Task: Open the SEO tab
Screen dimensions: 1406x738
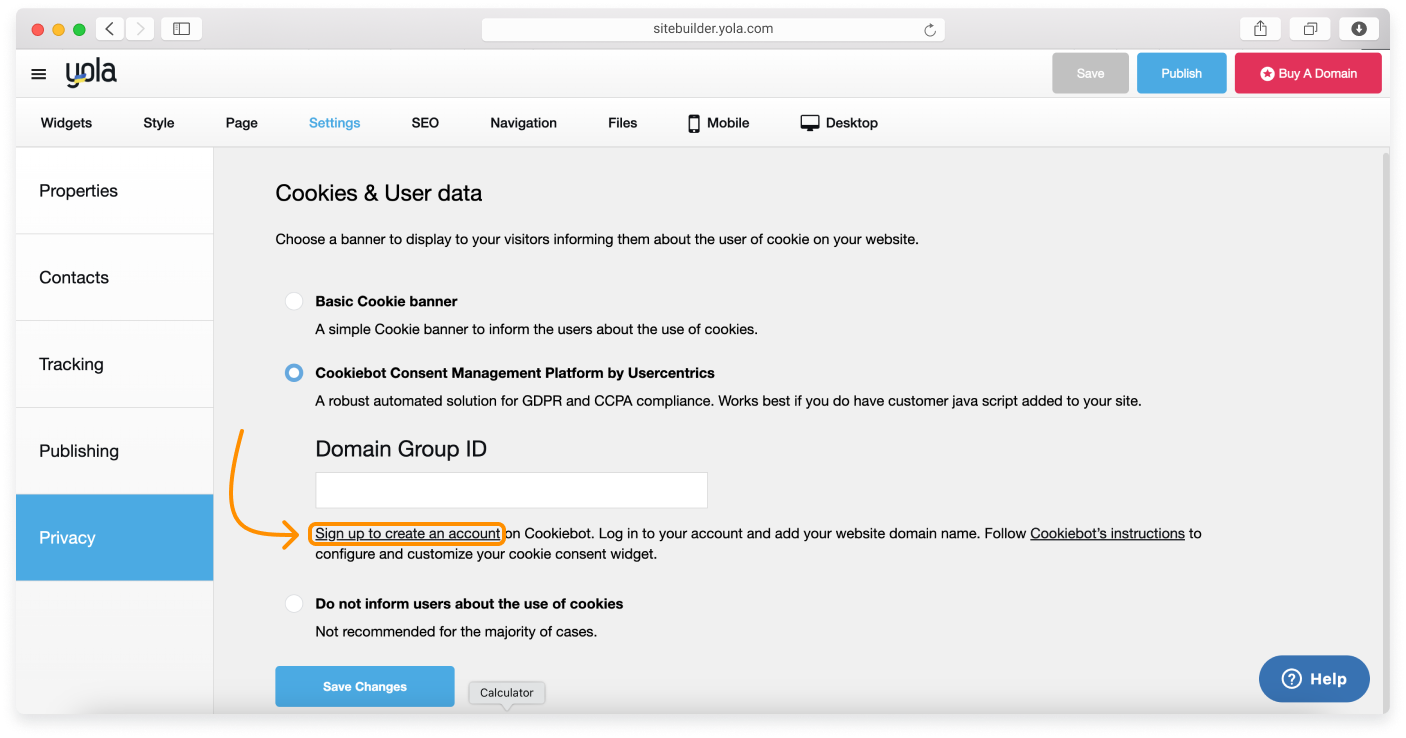Action: tap(425, 123)
